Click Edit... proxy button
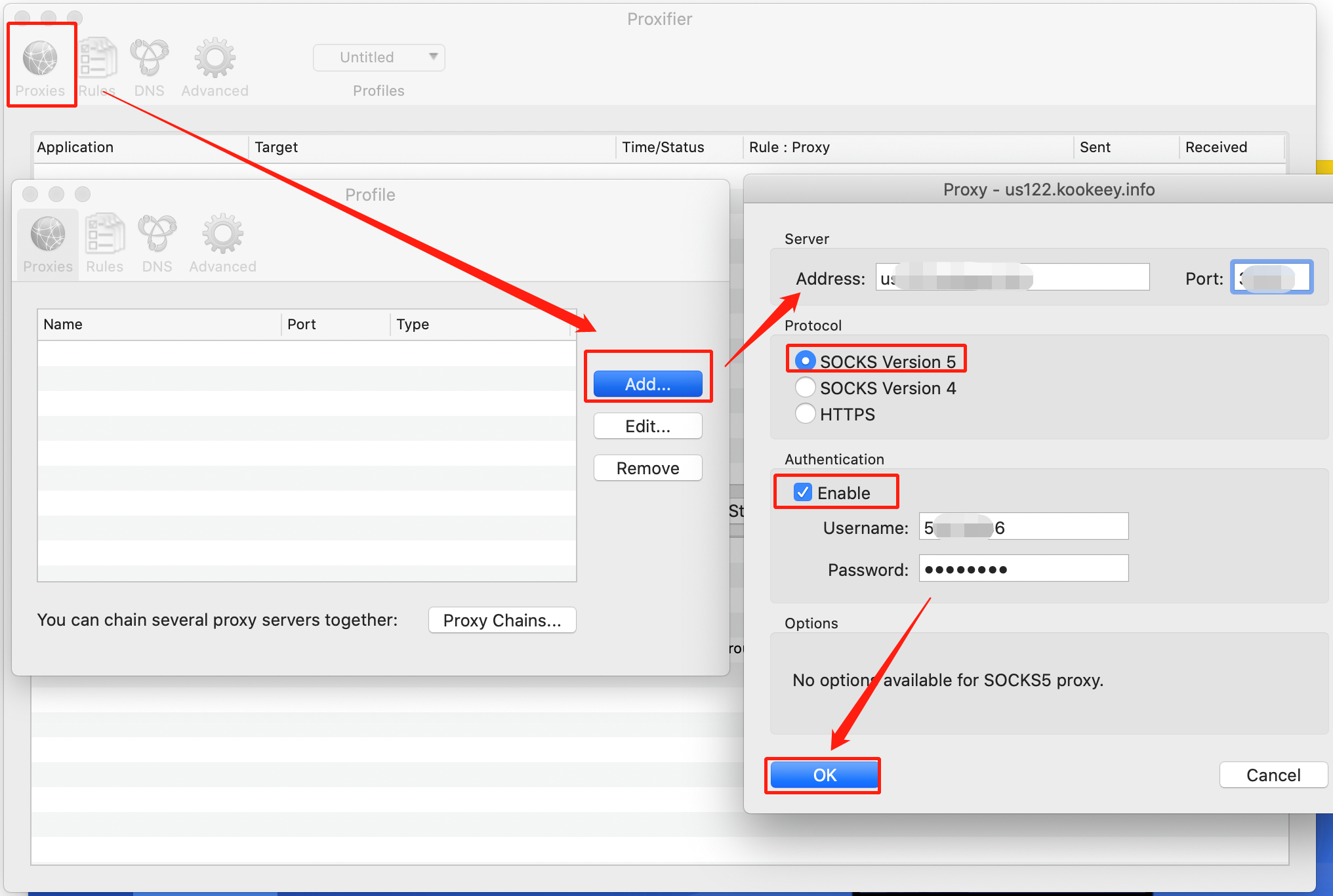The width and height of the screenshot is (1333, 896). pos(647,426)
